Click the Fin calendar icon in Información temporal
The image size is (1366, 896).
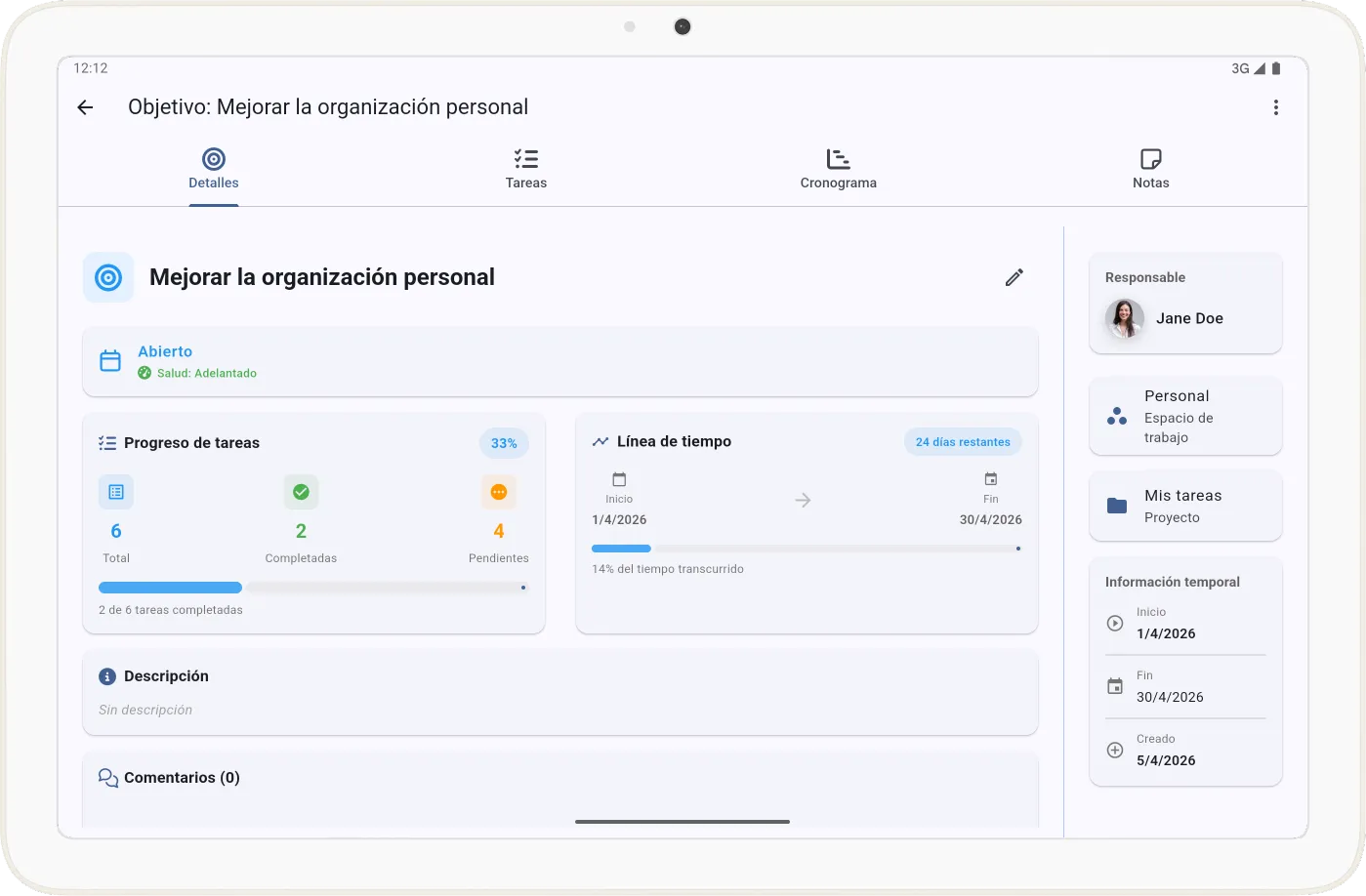[x=1115, y=686]
